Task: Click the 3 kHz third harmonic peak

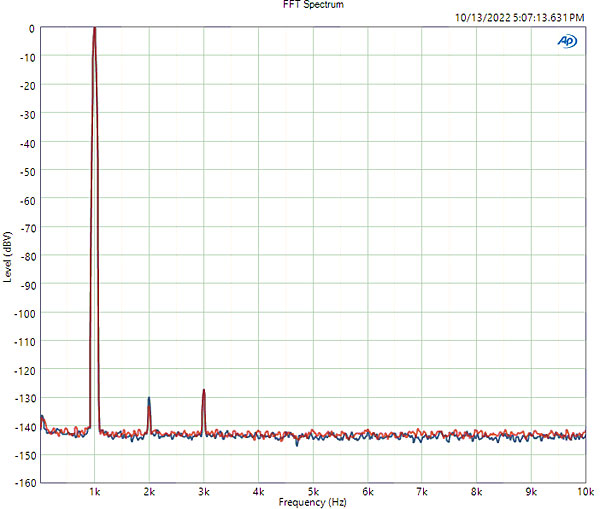Action: pyautogui.click(x=203, y=391)
